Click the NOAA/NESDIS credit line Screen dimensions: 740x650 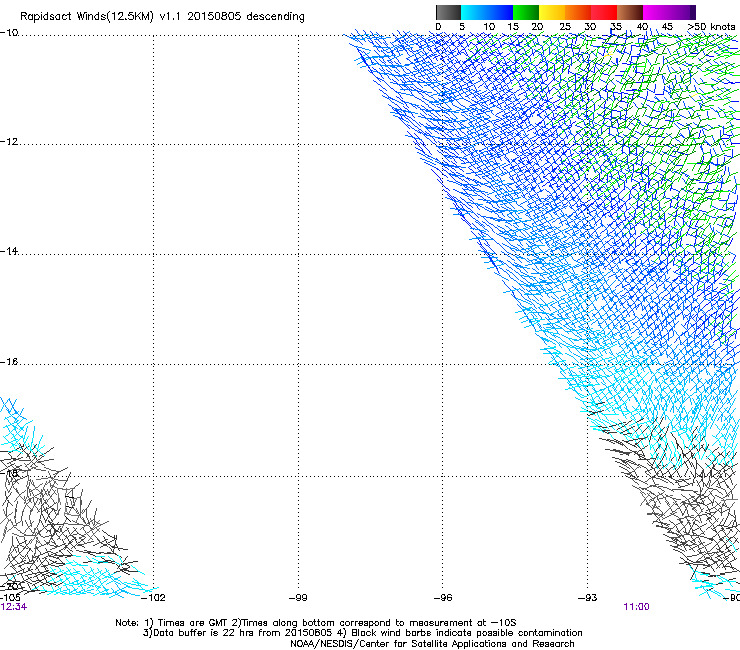(x=432, y=644)
